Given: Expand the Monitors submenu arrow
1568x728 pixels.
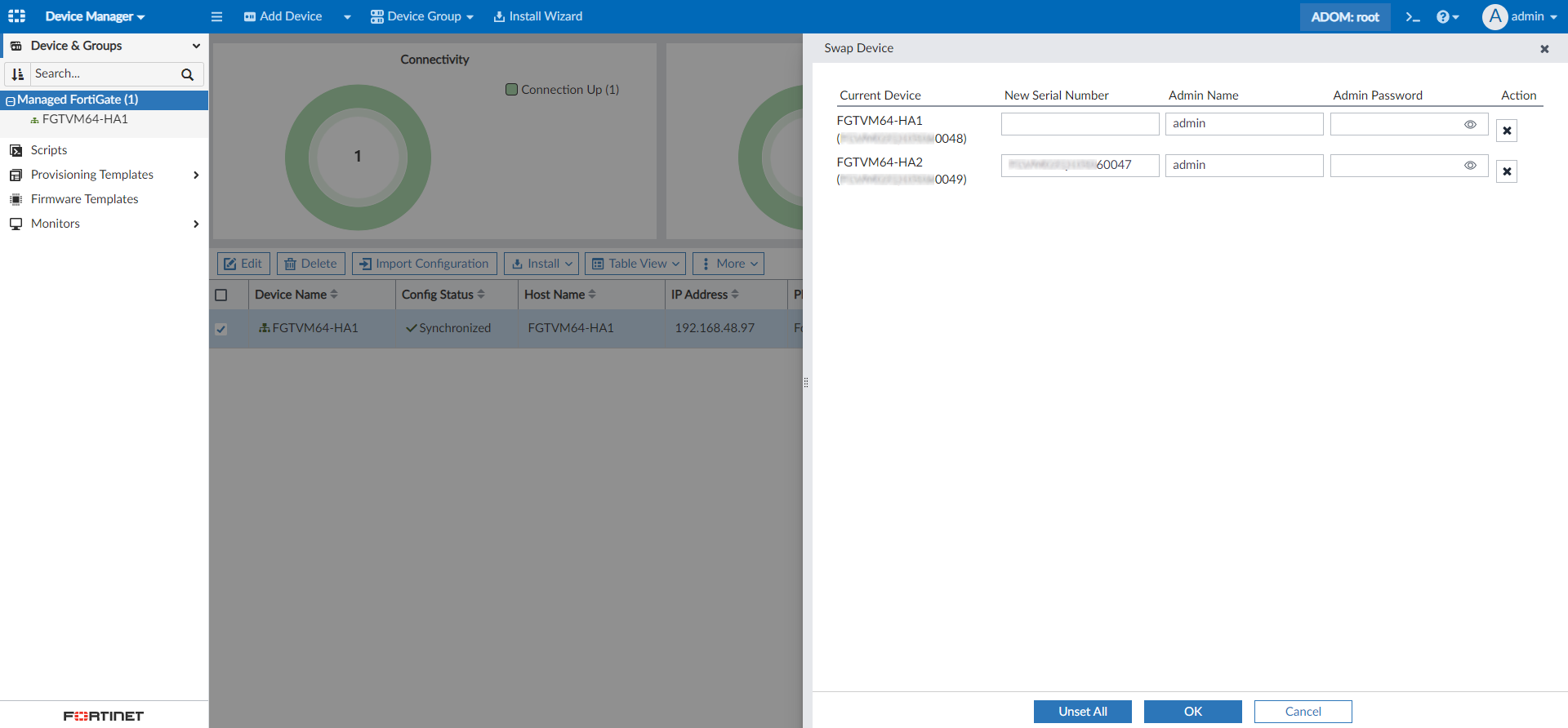Looking at the screenshot, I should [196, 224].
